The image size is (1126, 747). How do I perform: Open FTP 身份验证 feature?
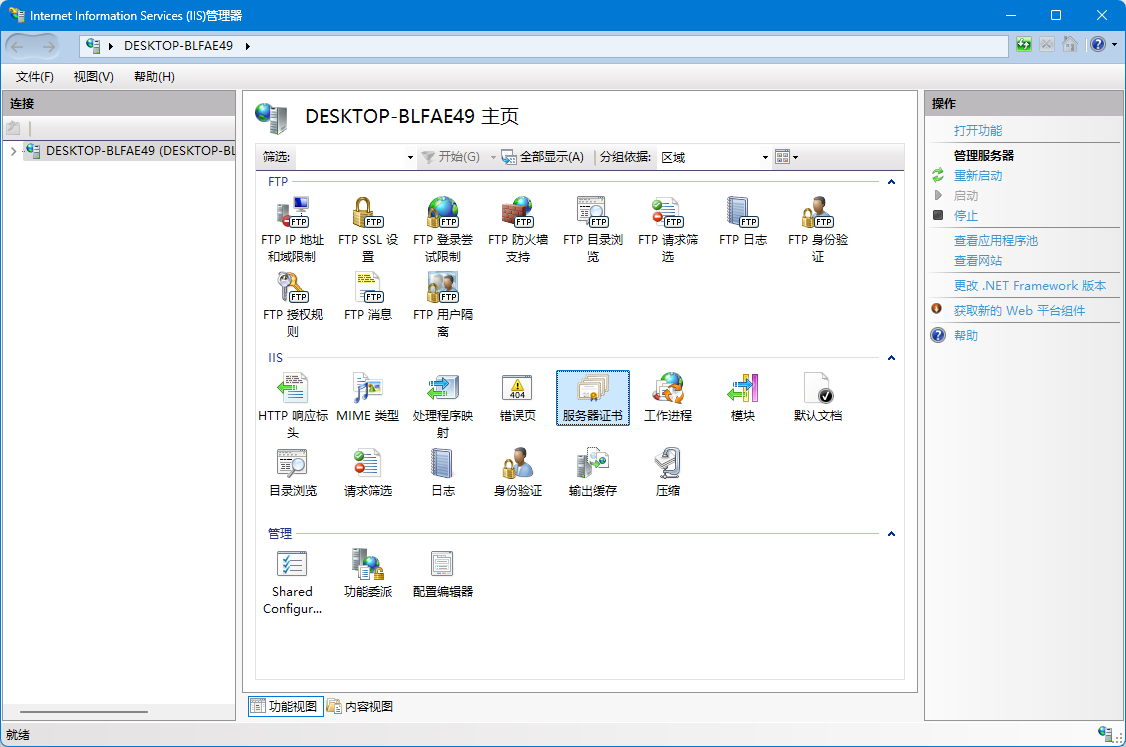[818, 229]
